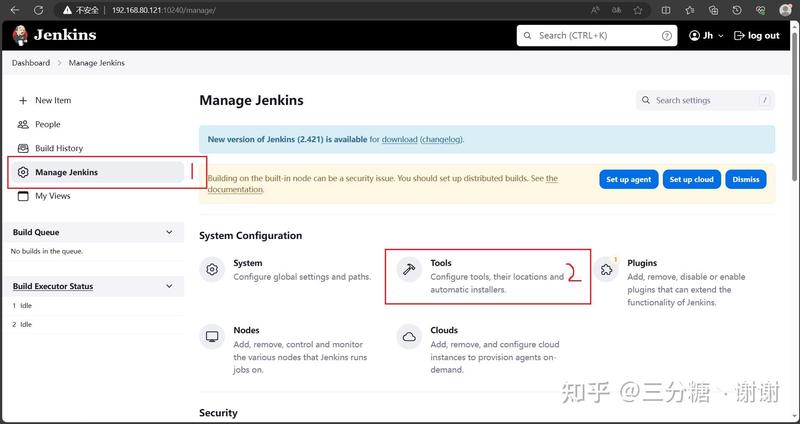Image resolution: width=800 pixels, height=424 pixels.
Task: Click the People group icon
Action: 23,124
